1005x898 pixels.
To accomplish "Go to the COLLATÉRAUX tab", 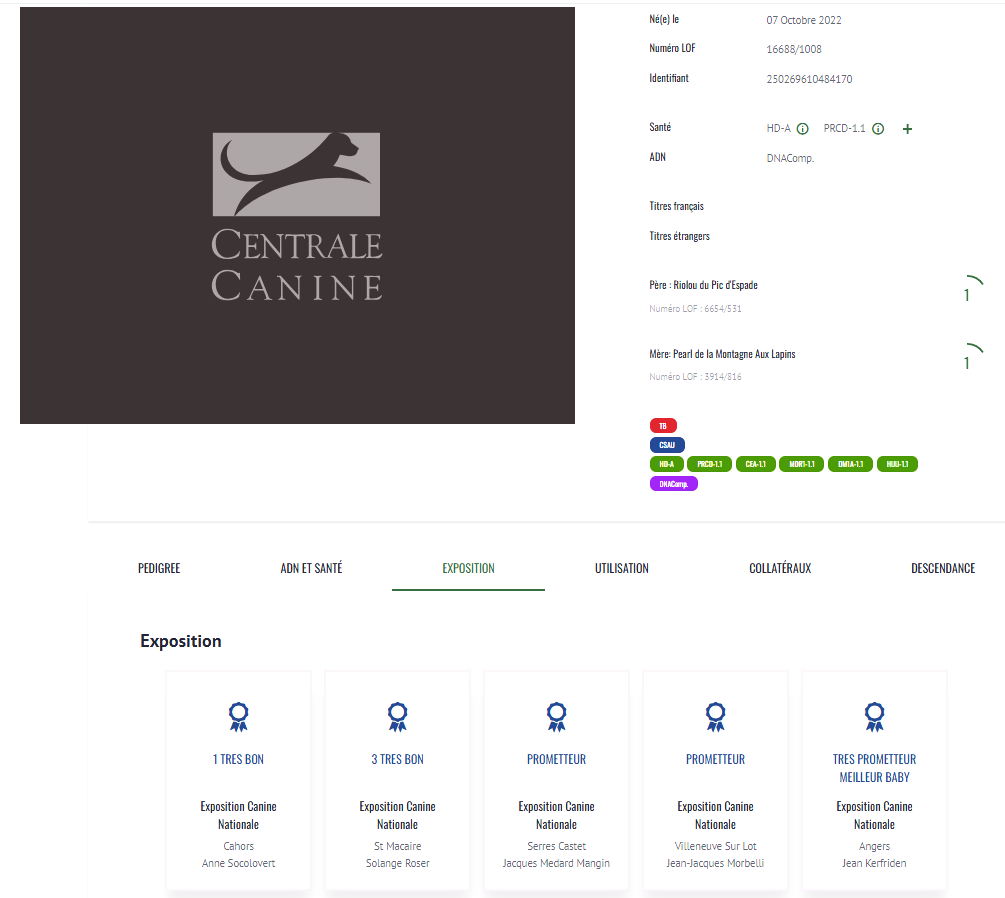I will [780, 568].
